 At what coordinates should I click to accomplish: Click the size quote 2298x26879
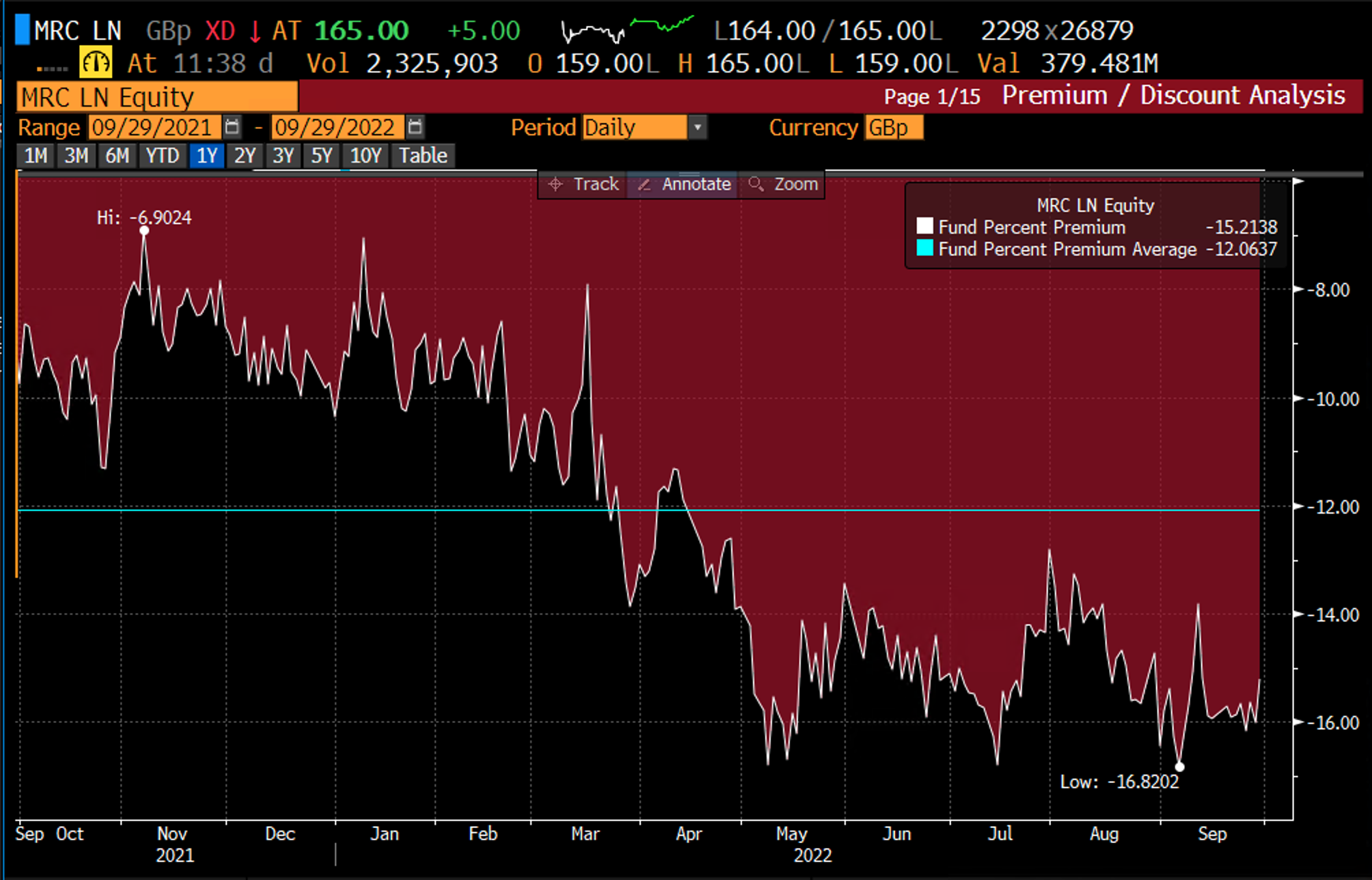(1057, 31)
